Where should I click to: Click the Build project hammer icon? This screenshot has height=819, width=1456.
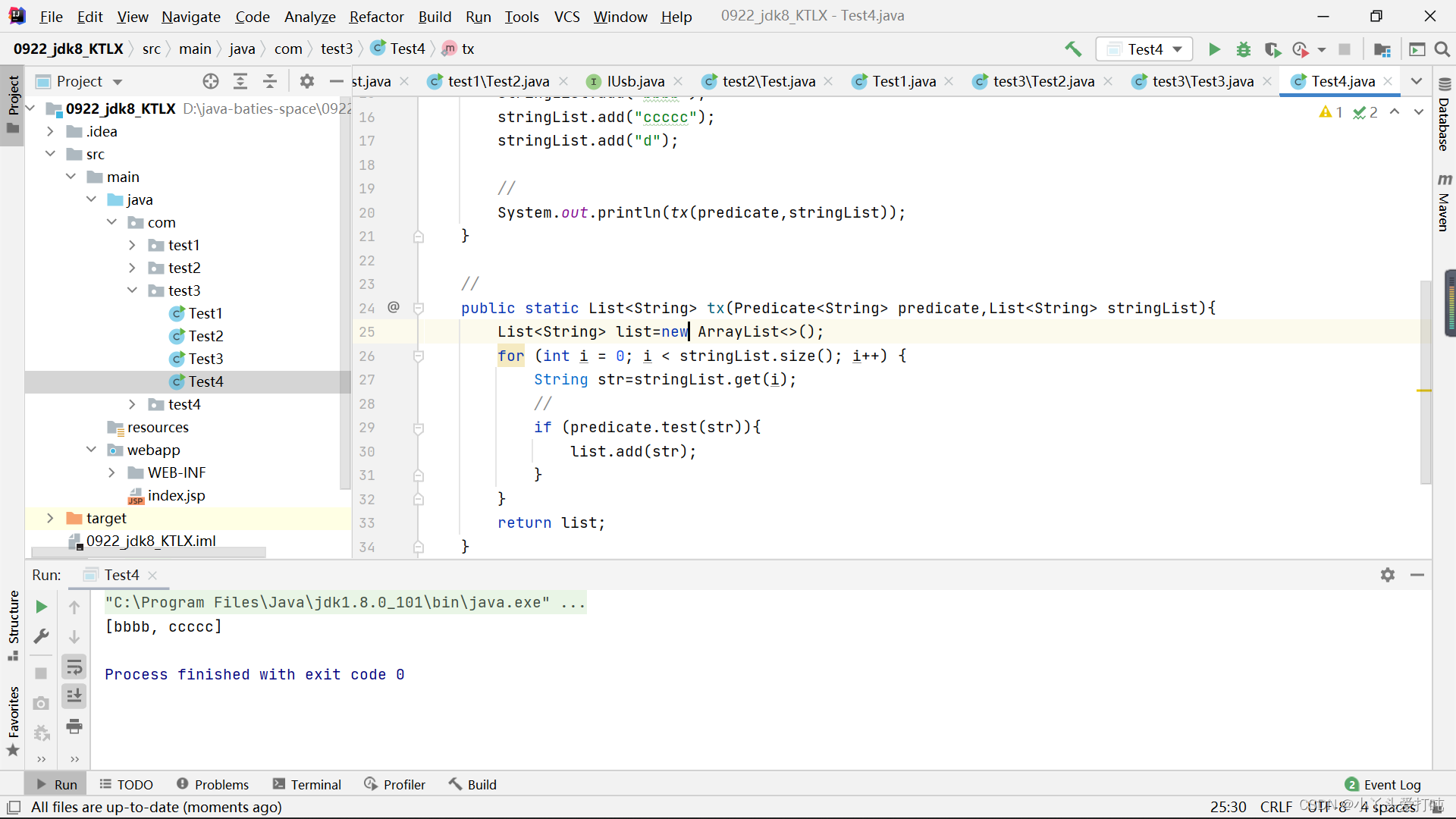click(1073, 49)
